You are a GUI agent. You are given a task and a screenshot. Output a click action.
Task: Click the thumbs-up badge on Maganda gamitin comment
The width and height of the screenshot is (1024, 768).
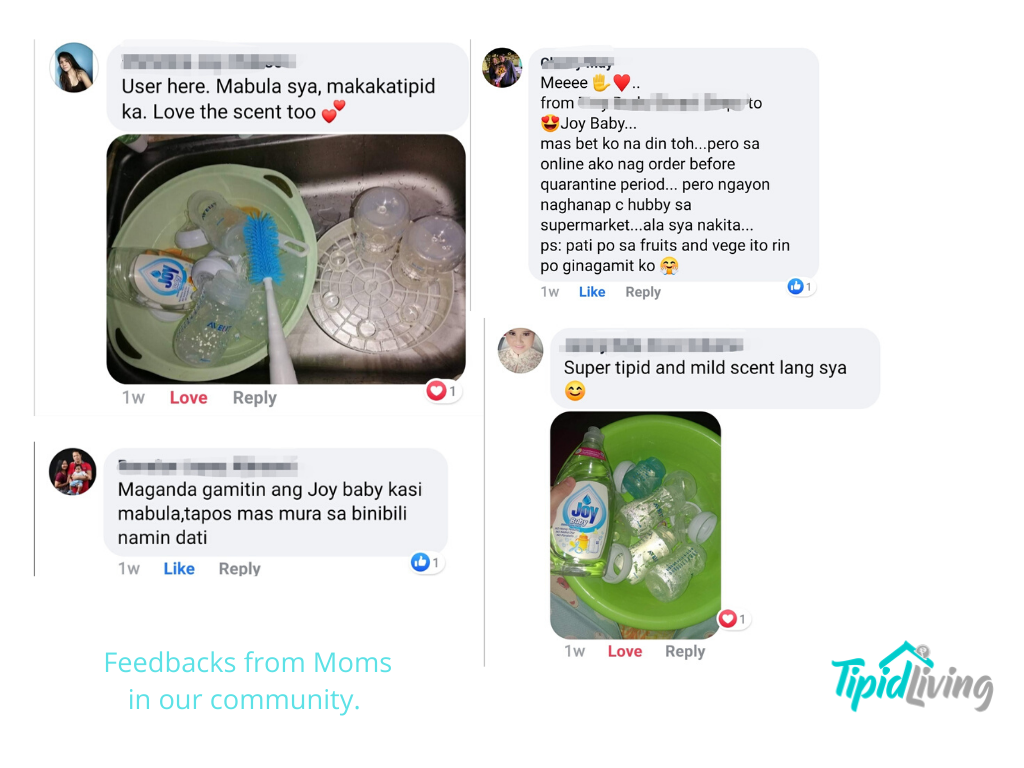426,562
